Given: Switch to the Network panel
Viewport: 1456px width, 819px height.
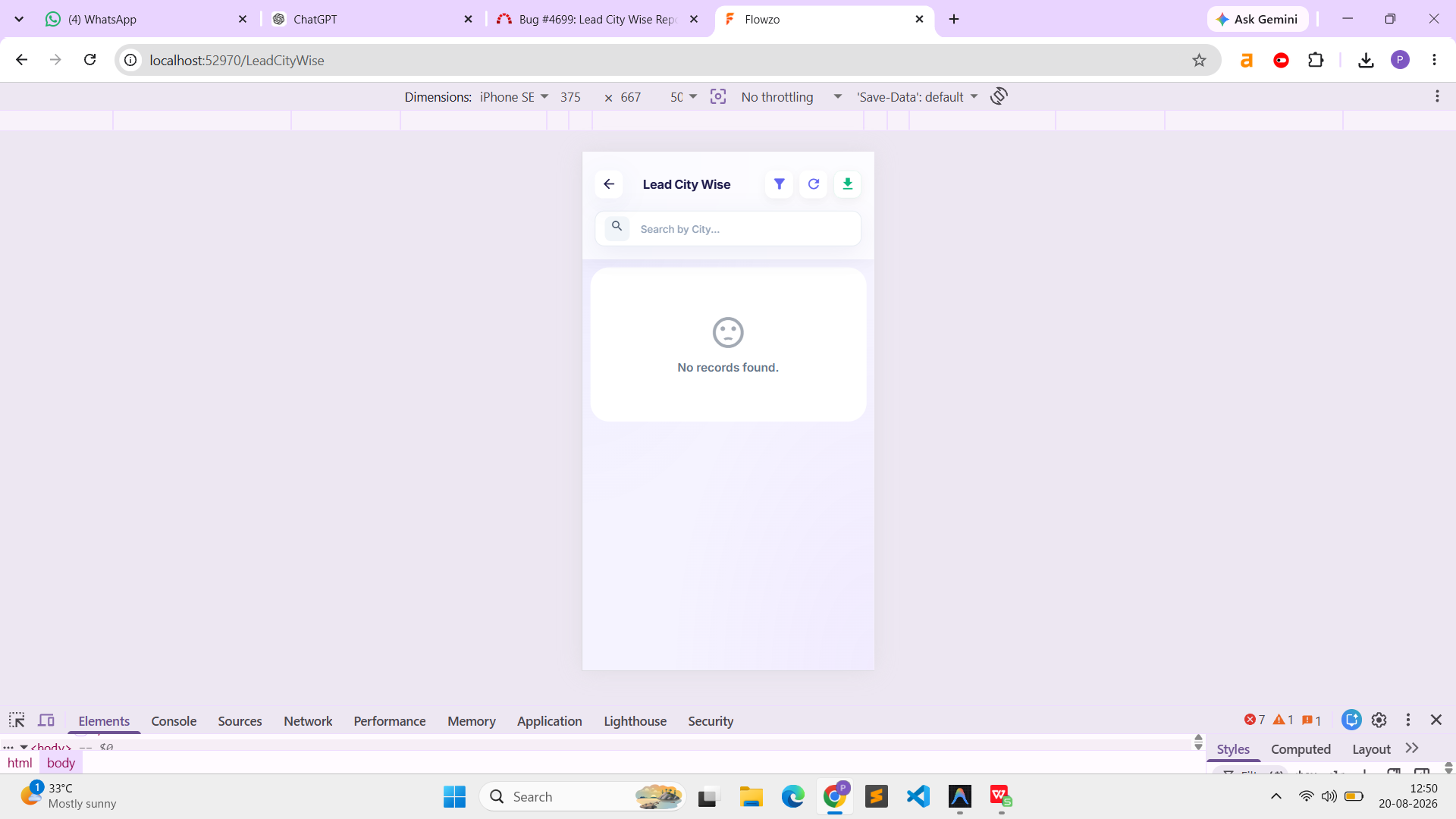Looking at the screenshot, I should [308, 721].
